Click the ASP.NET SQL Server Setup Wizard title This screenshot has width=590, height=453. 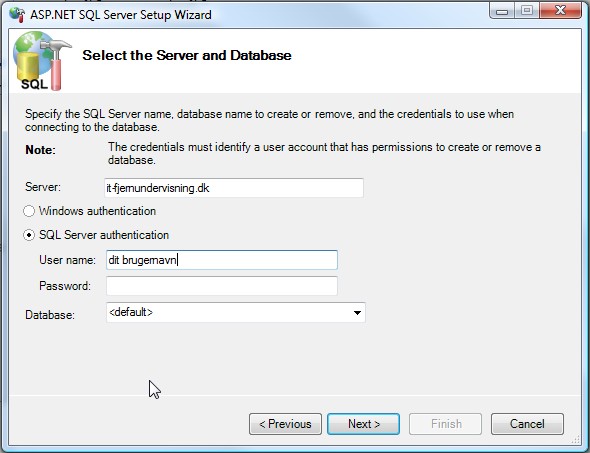coord(121,15)
